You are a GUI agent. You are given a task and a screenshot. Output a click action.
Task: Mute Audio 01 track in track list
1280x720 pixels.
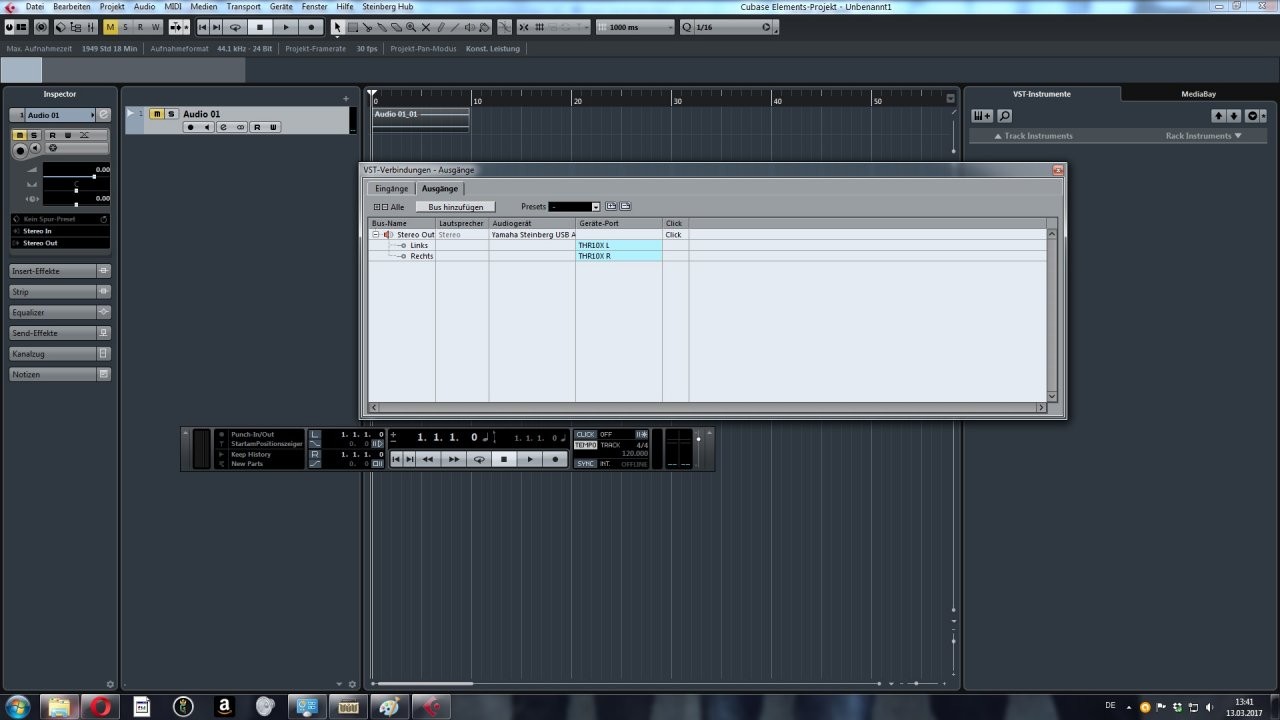[x=157, y=114]
